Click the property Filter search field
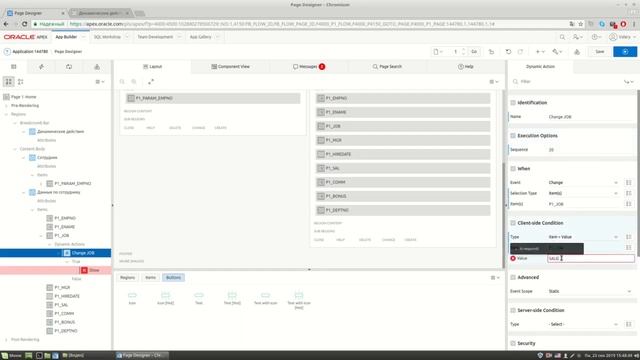This screenshot has height=360, width=640. point(569,82)
